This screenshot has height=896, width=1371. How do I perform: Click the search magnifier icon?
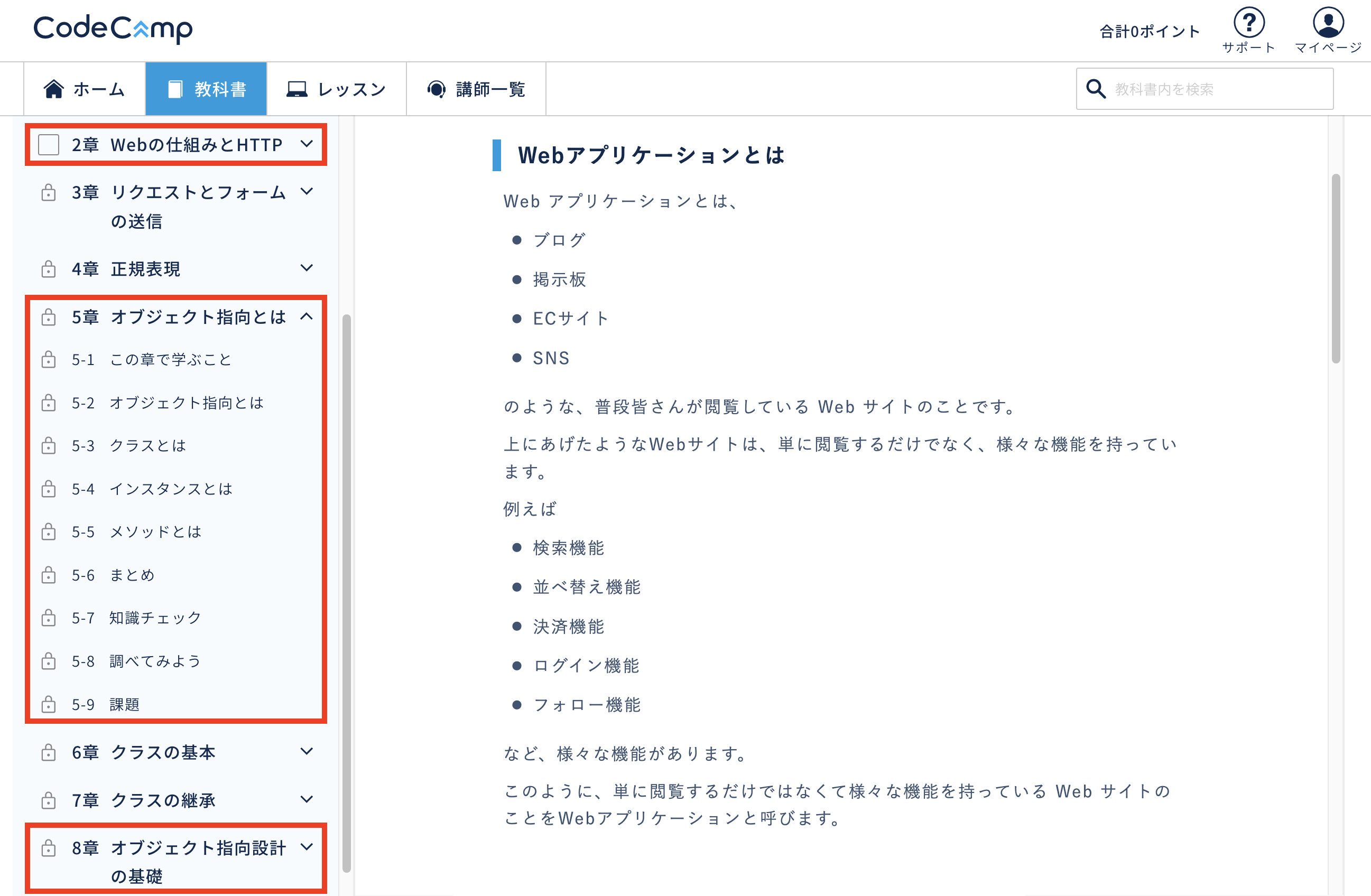pyautogui.click(x=1096, y=89)
